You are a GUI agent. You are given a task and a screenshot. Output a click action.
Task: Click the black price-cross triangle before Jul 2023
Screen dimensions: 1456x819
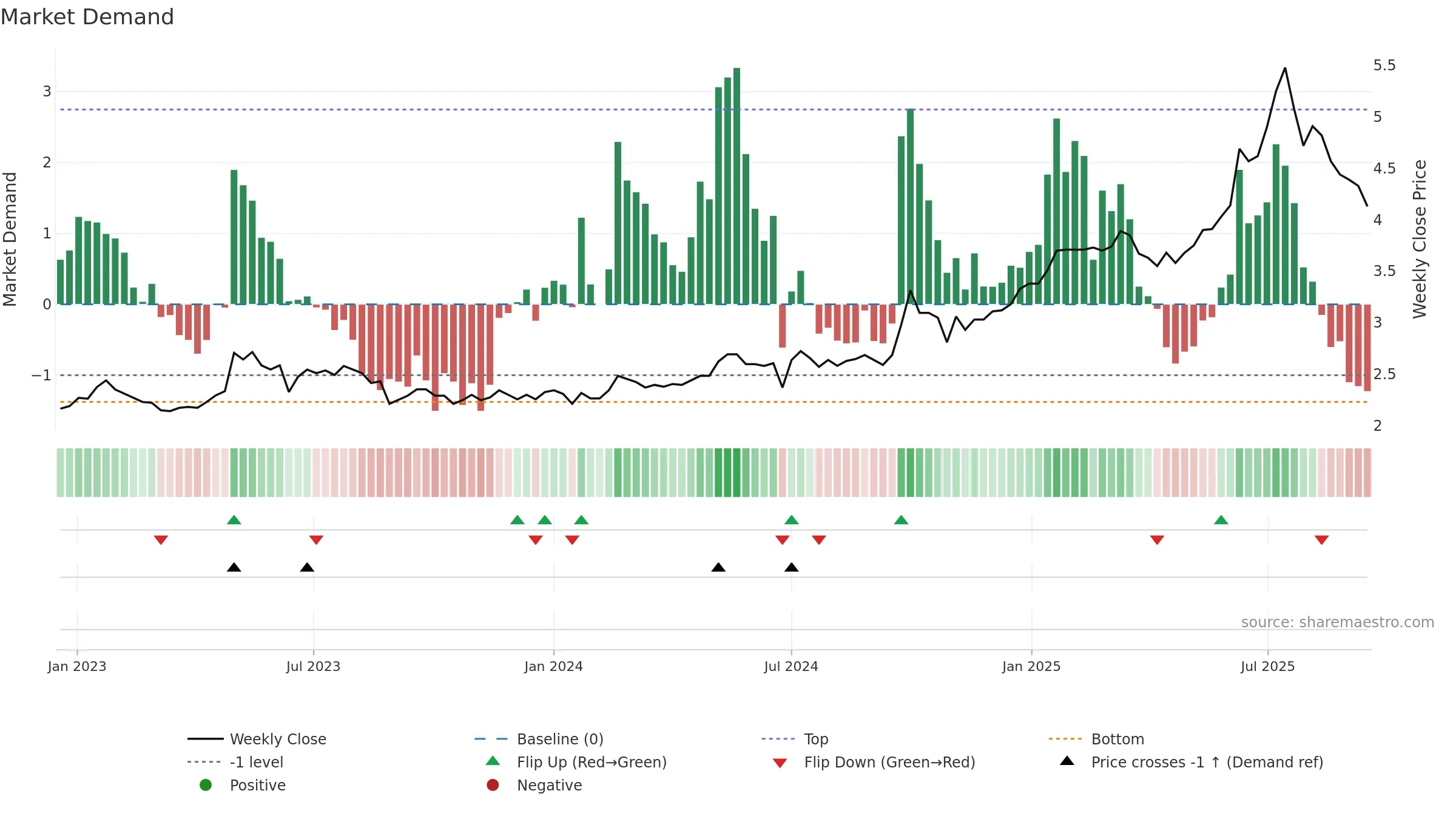[x=307, y=567]
